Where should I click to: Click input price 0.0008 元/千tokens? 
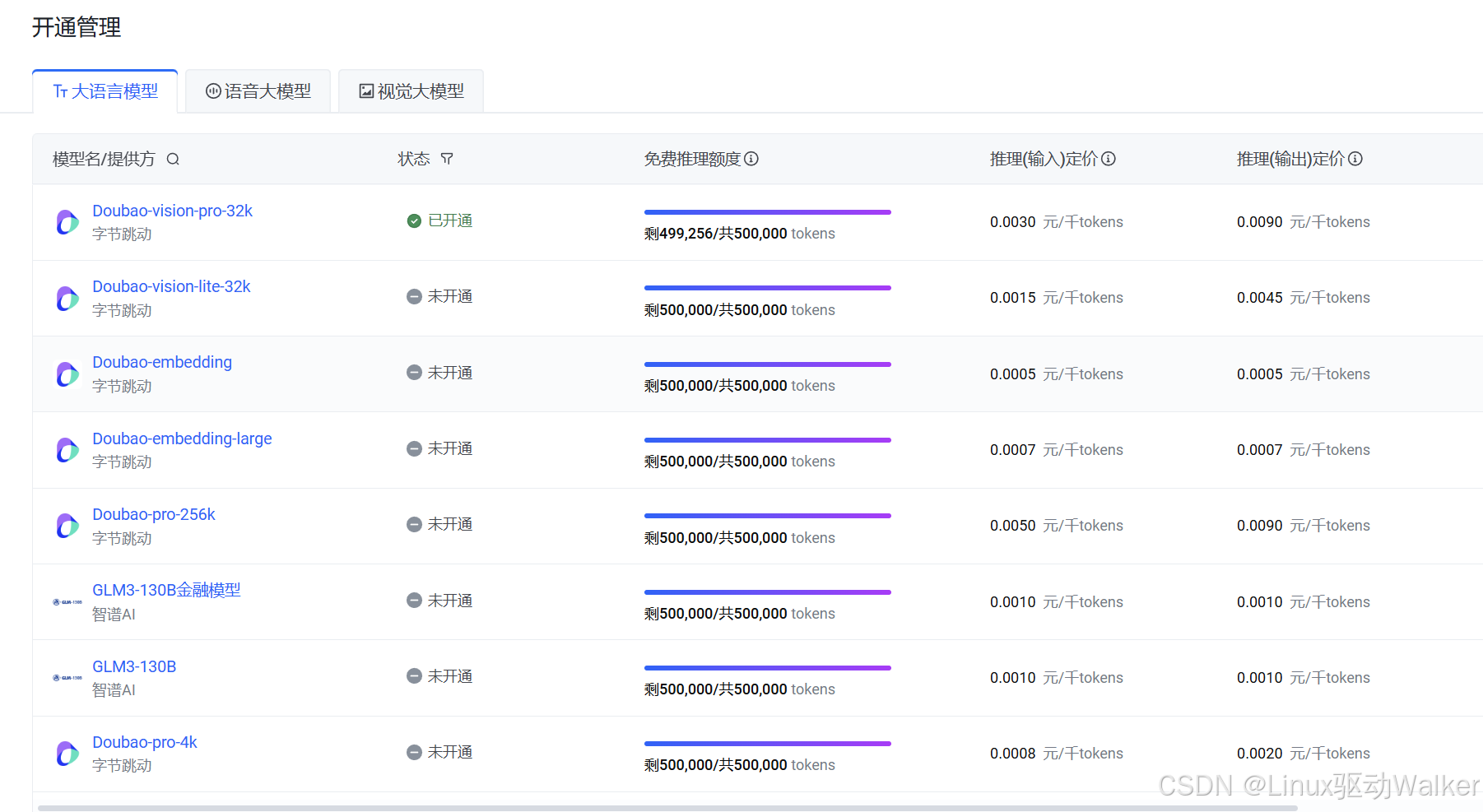(1057, 754)
